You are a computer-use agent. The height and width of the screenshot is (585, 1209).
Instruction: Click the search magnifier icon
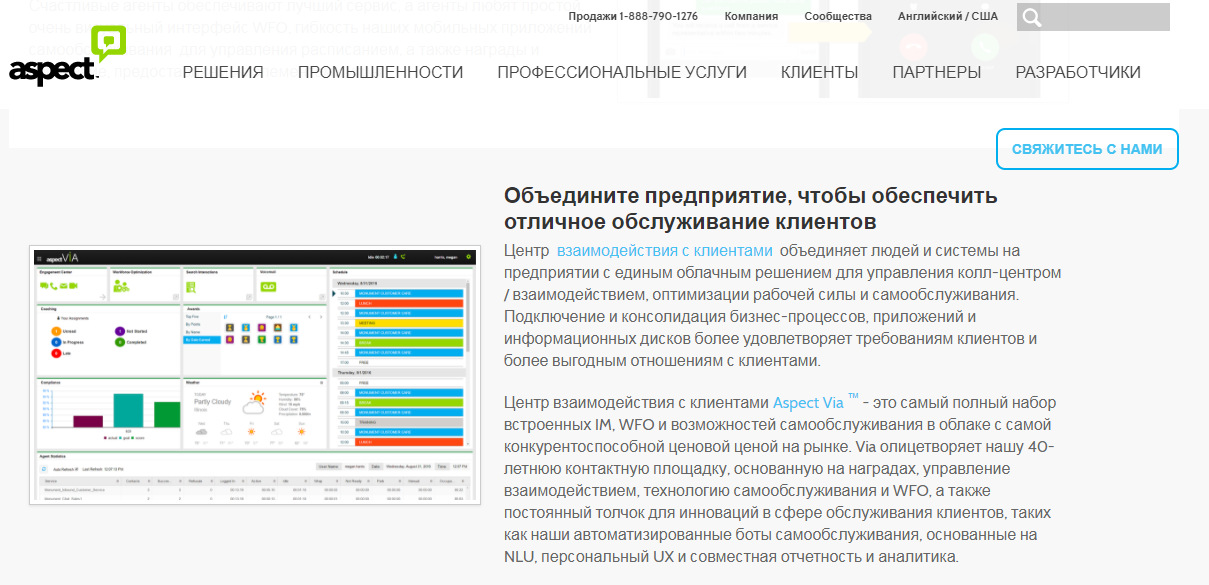[1033, 17]
